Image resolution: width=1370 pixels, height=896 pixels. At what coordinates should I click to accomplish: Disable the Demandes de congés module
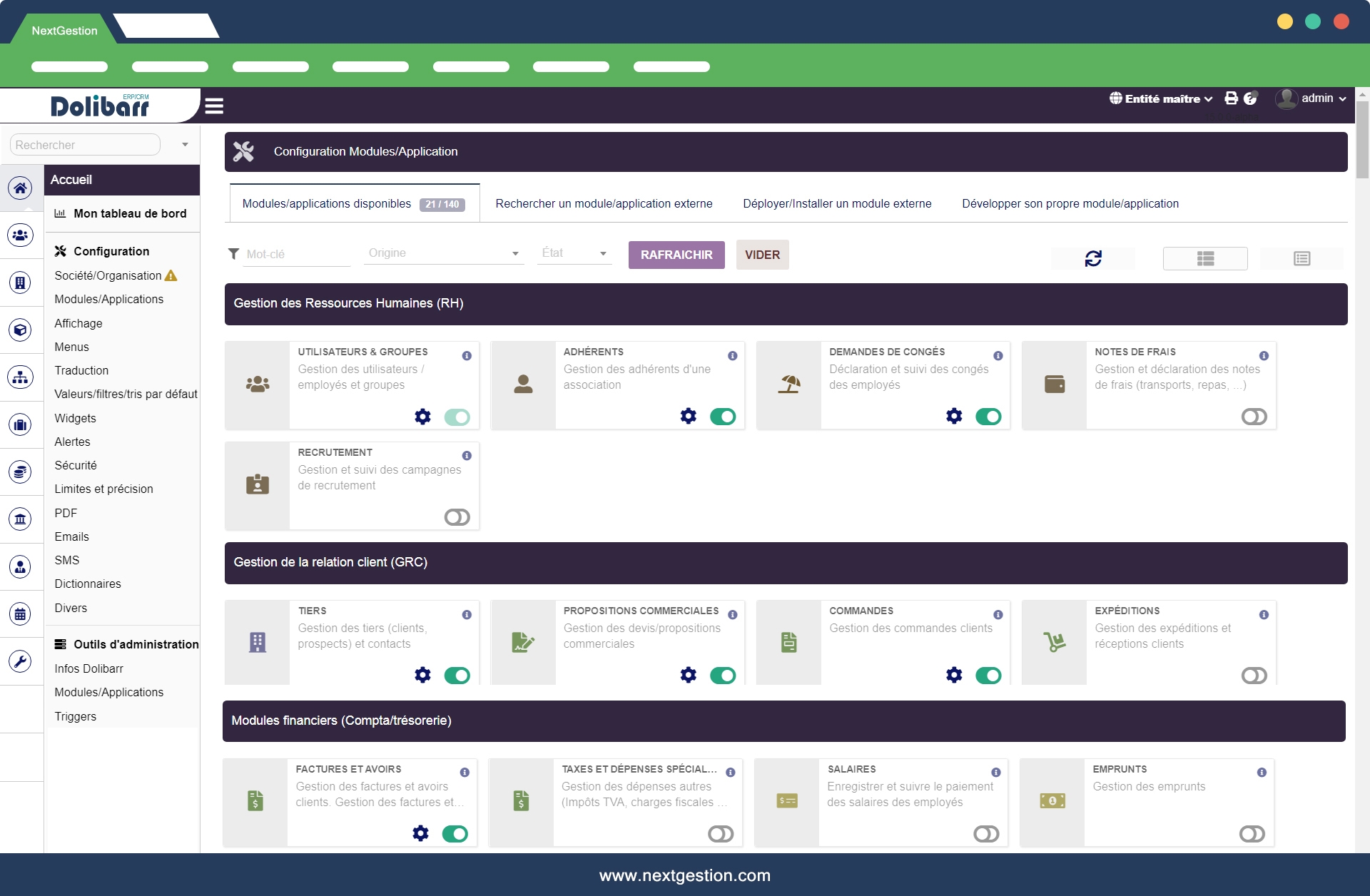988,417
